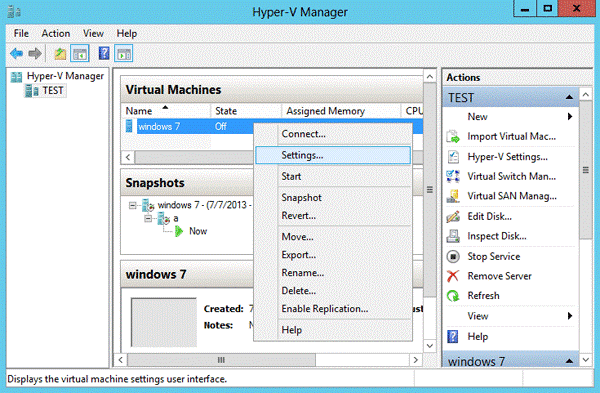Viewport: 600px width, 393px height.
Task: Click the green Now arrow icon
Action: coord(179,231)
